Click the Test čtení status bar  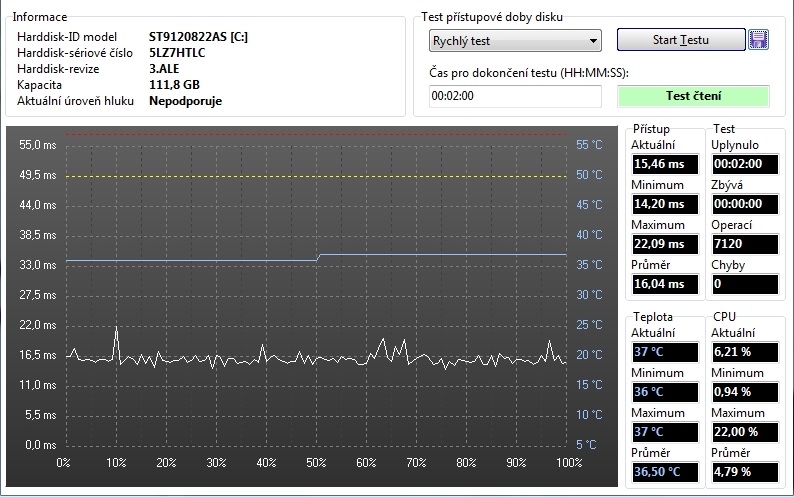coord(693,96)
